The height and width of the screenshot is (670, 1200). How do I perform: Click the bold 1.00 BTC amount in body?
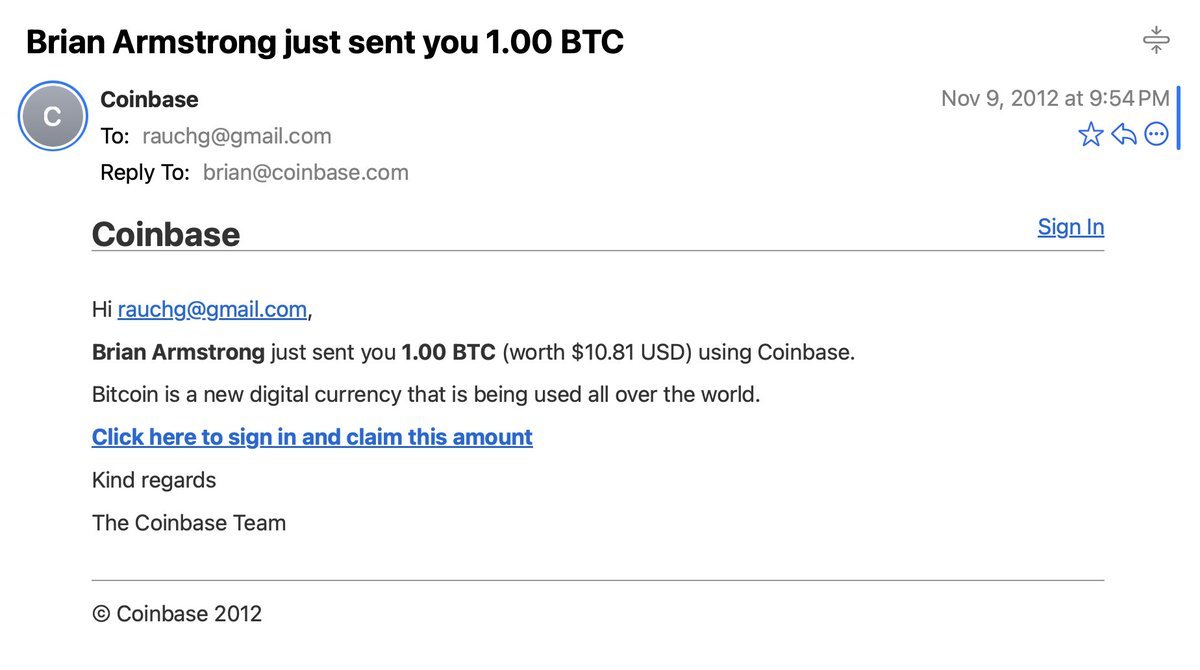[449, 352]
